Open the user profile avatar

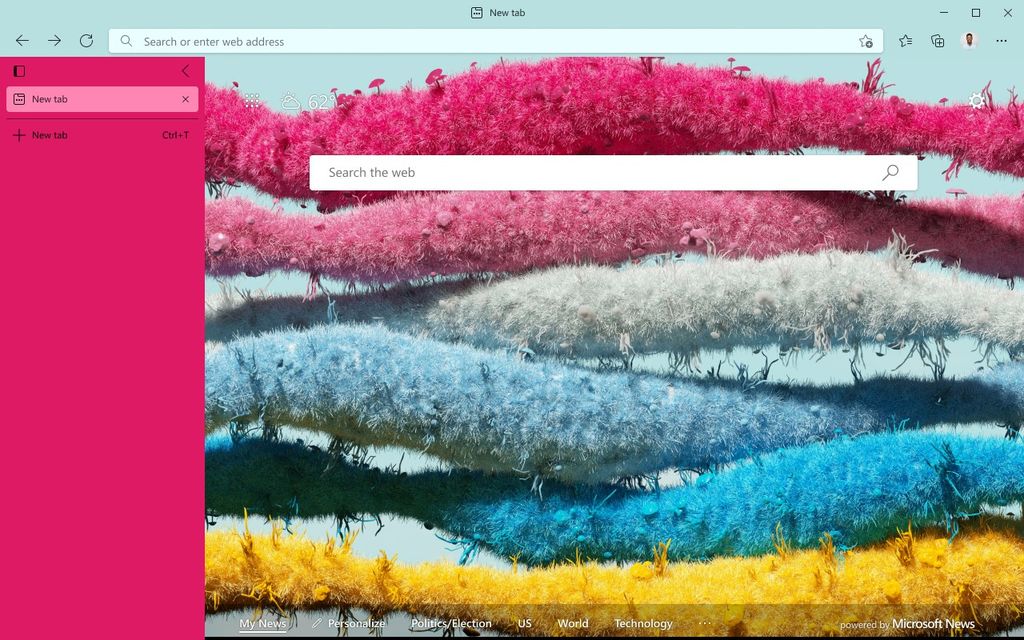tap(969, 41)
